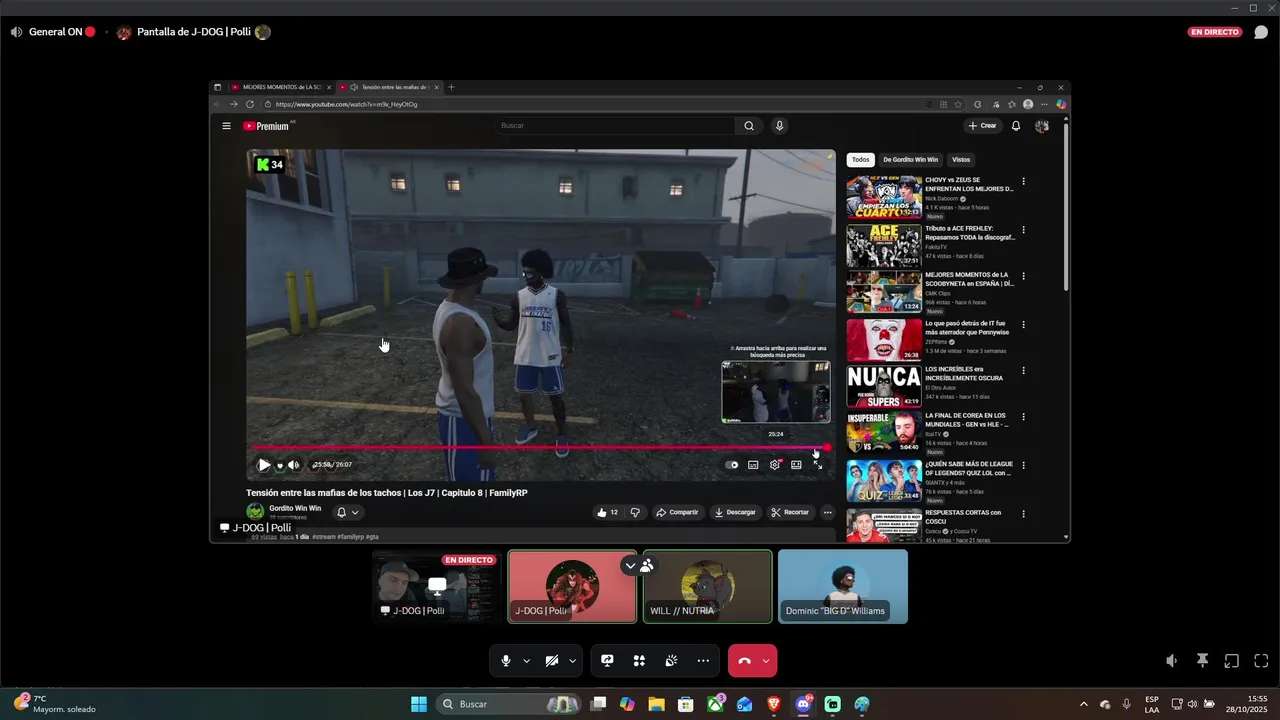The width and height of the screenshot is (1280, 720).
Task: Click Pantalla de J-DOG | Polli title
Action: (194, 32)
